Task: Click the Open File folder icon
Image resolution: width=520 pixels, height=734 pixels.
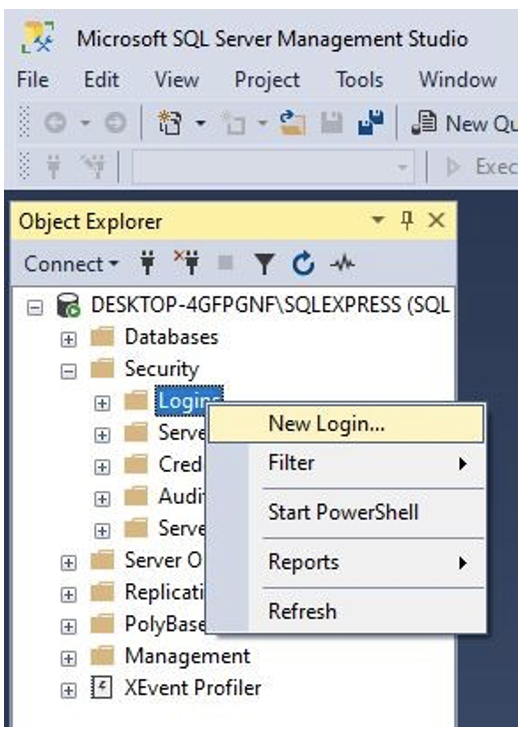Action: 292,123
